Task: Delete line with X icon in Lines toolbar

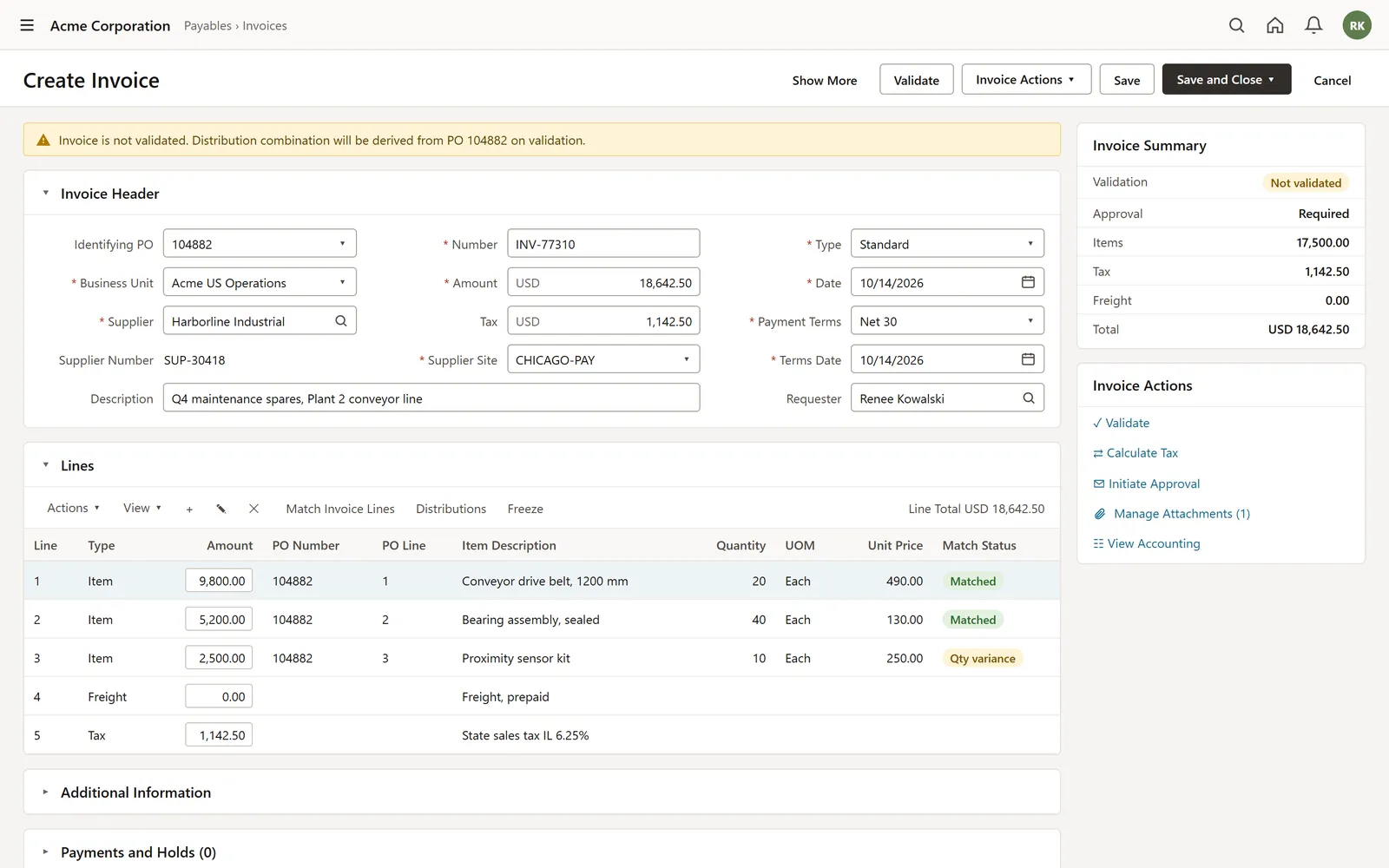Action: coord(253,509)
